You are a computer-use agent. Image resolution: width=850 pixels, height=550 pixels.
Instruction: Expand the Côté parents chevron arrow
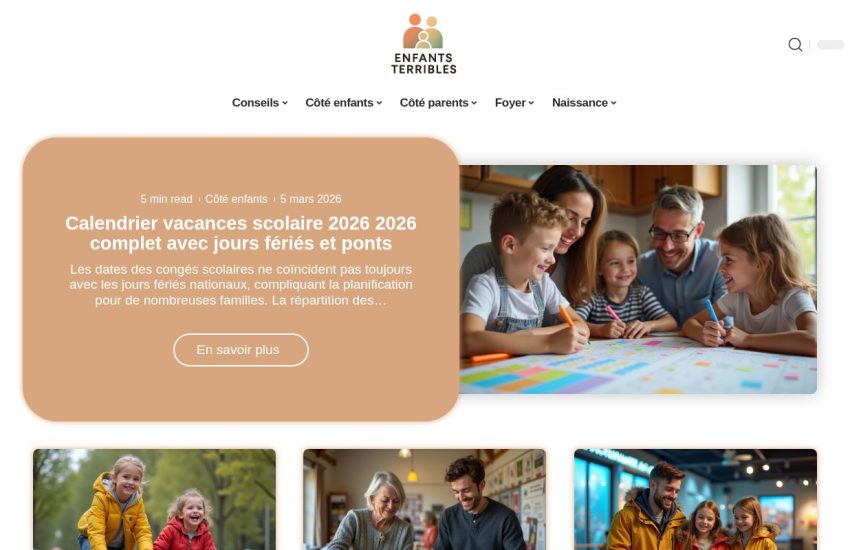tap(474, 103)
